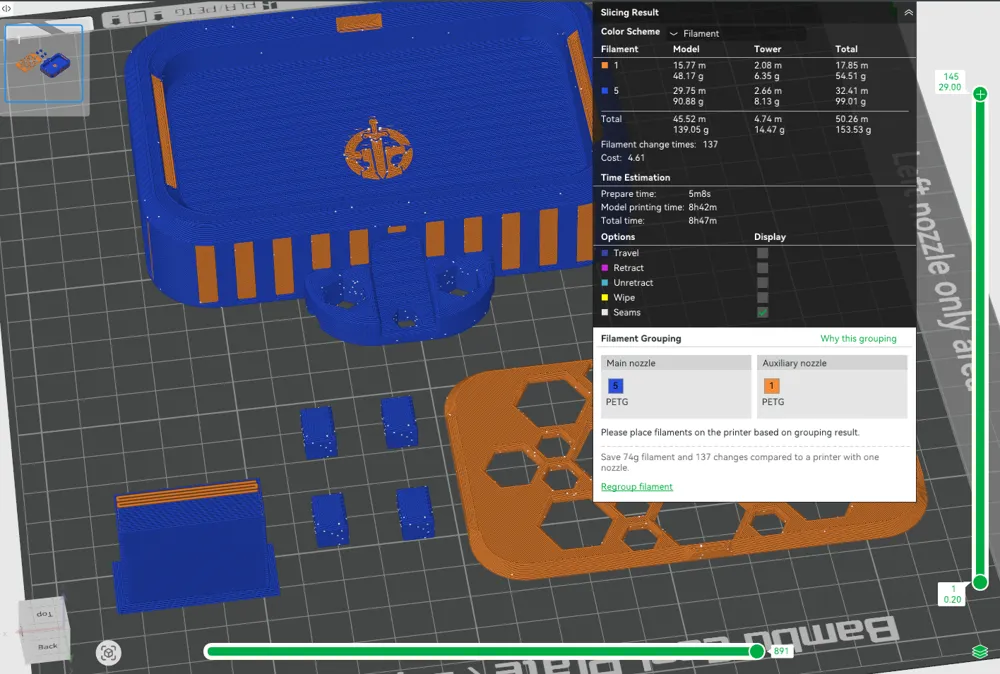1000x674 pixels.
Task: Disable the Seams display checkbox
Action: [762, 312]
